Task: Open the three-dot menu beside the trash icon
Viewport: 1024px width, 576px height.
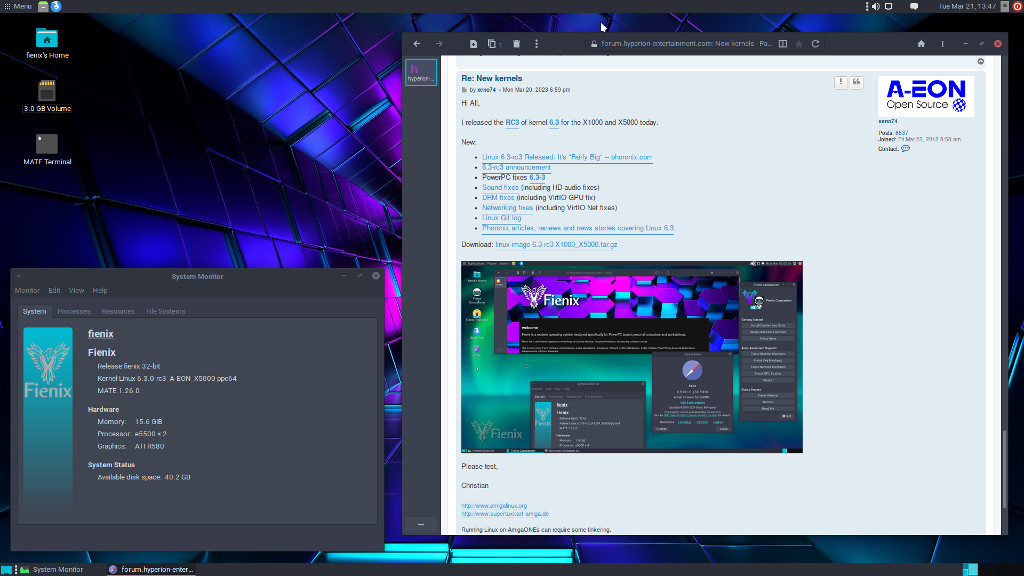Action: (x=537, y=44)
